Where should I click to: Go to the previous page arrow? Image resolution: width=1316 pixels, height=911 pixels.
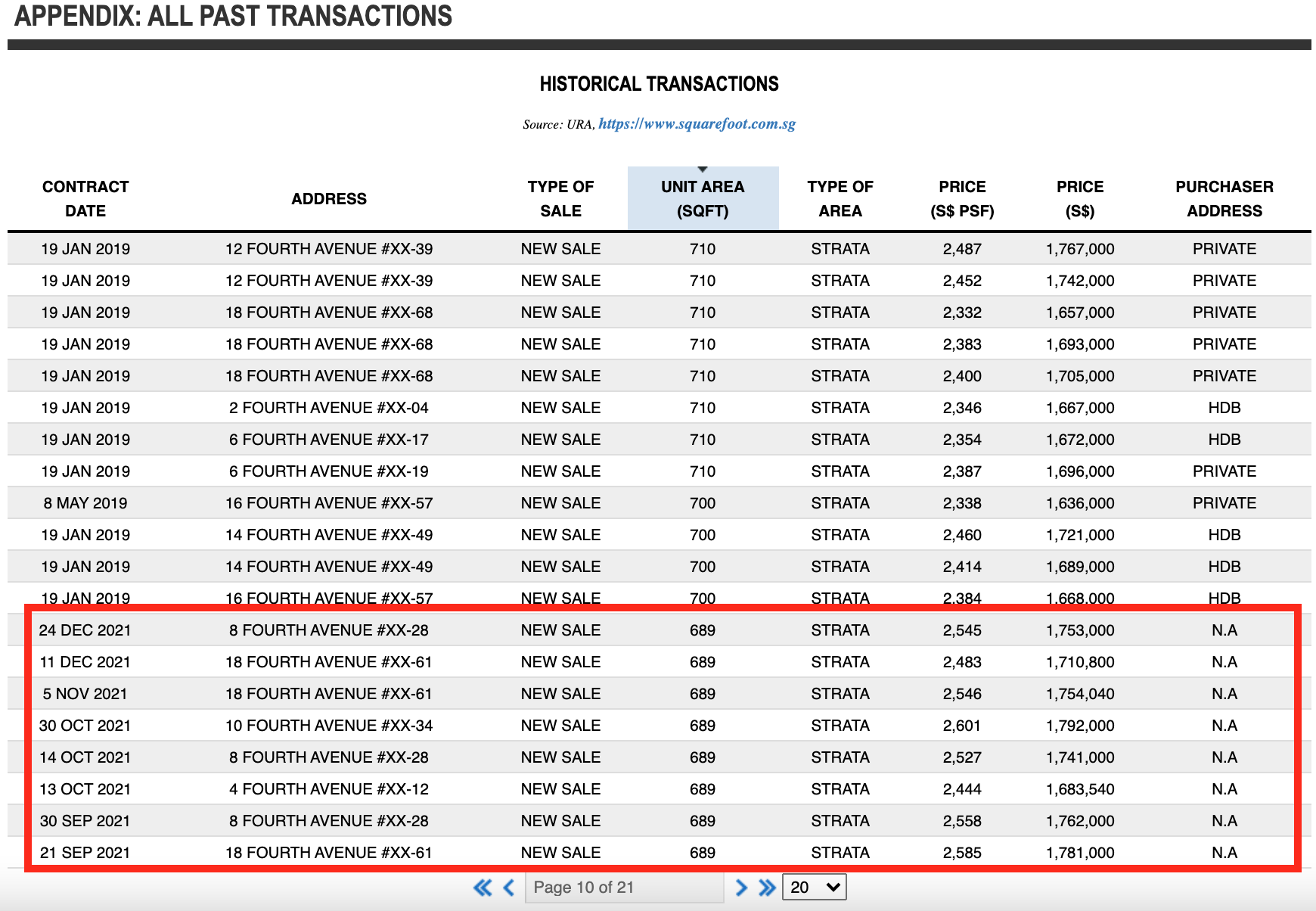509,888
